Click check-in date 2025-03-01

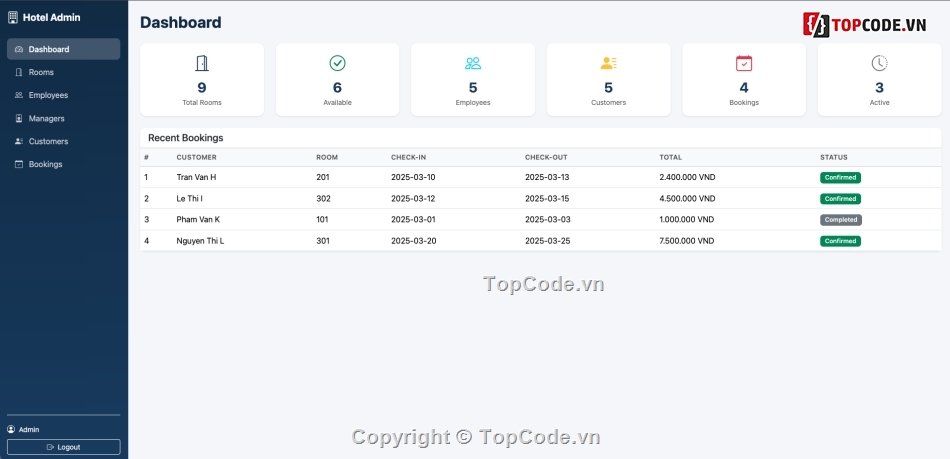pyautogui.click(x=413, y=220)
